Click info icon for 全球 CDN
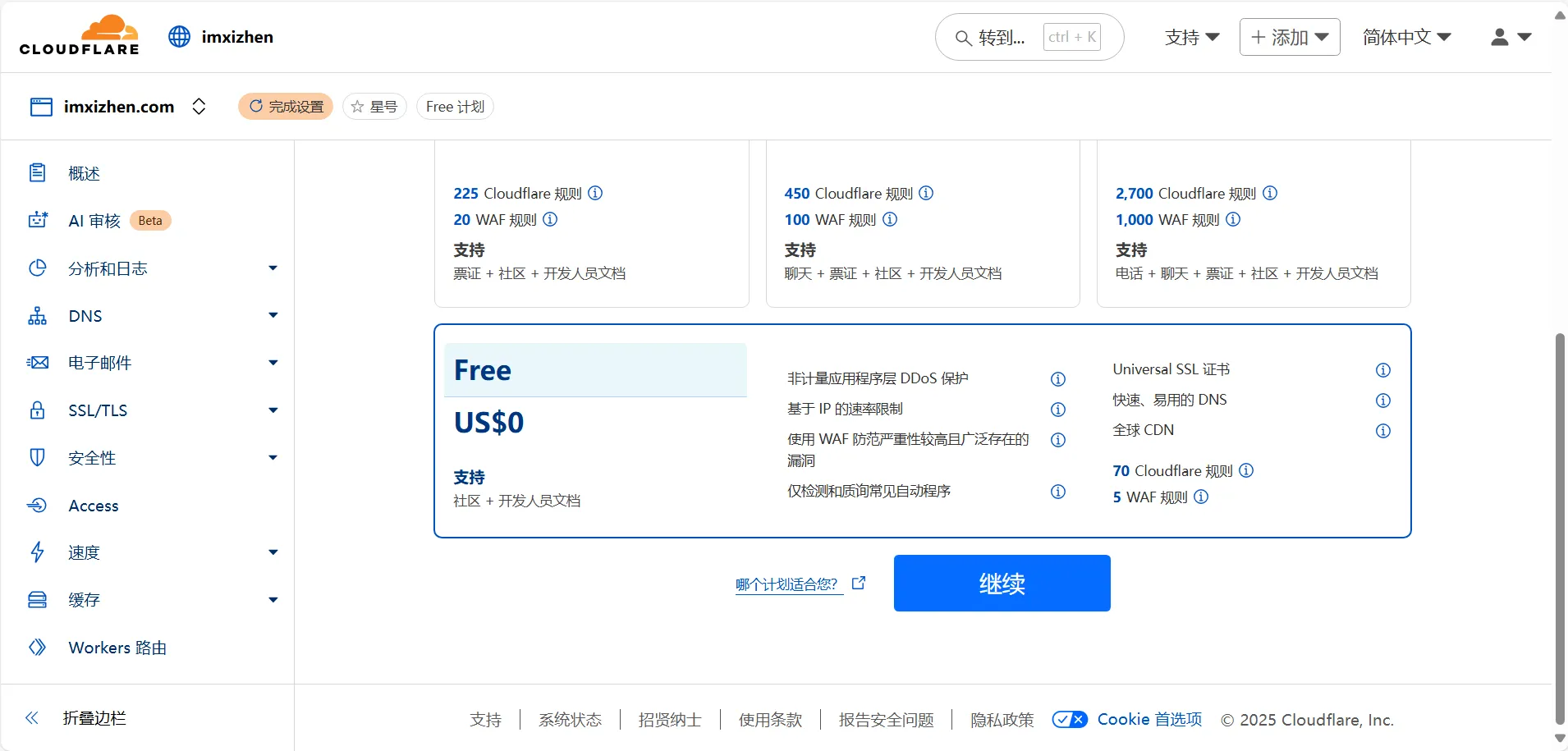 click(1383, 431)
